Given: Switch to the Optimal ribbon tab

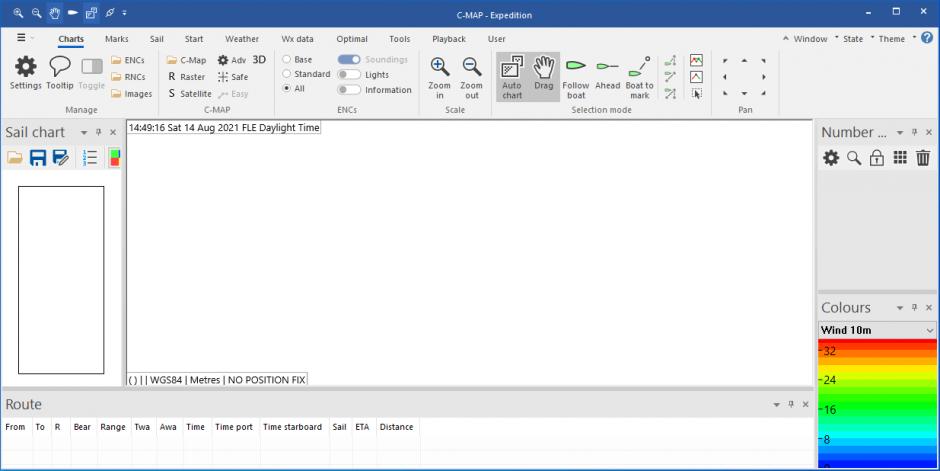Looking at the screenshot, I should tap(352, 39).
